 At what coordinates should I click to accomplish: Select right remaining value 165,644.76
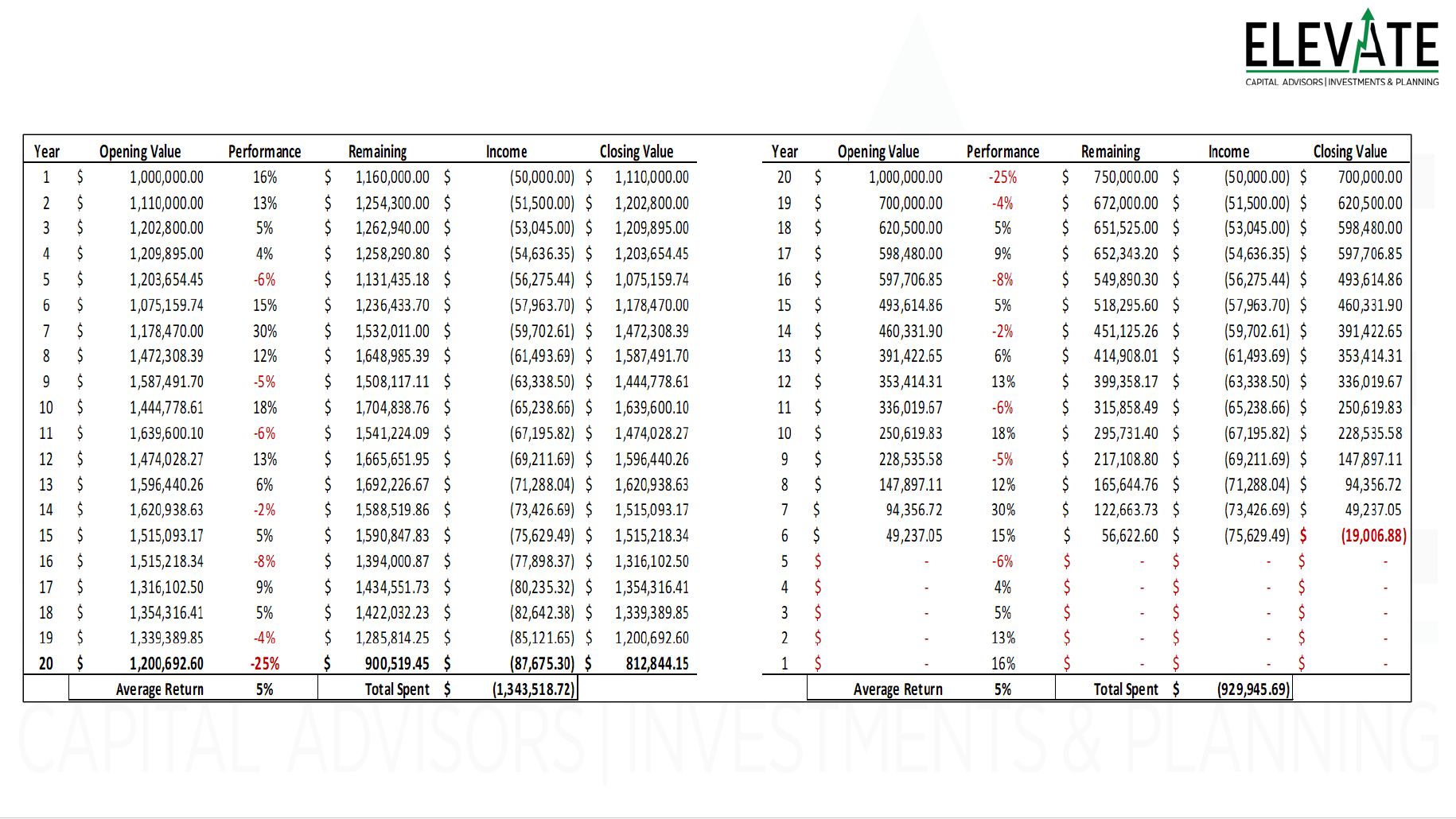[x=1126, y=485]
